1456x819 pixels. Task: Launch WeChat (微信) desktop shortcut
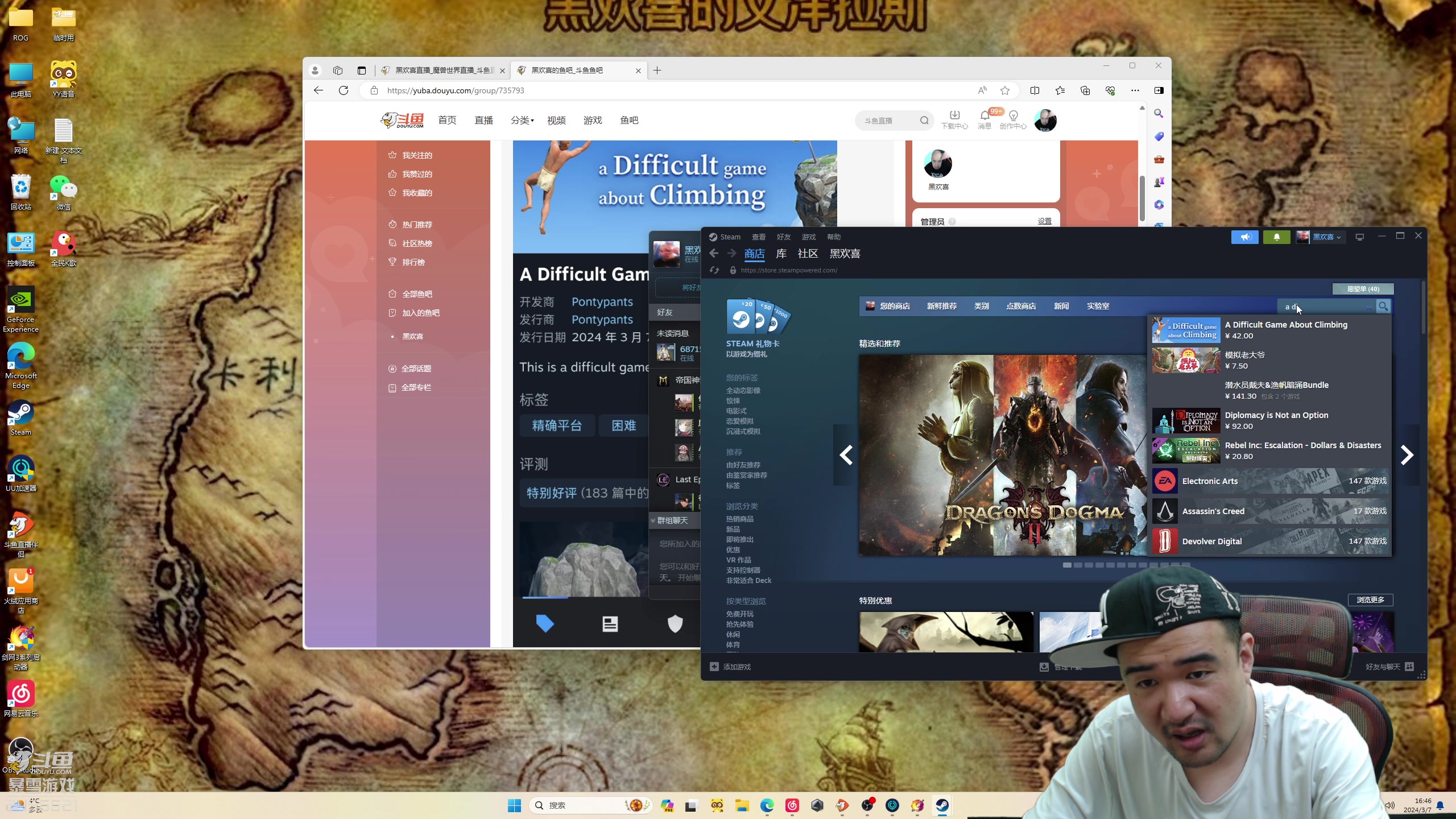(x=64, y=192)
